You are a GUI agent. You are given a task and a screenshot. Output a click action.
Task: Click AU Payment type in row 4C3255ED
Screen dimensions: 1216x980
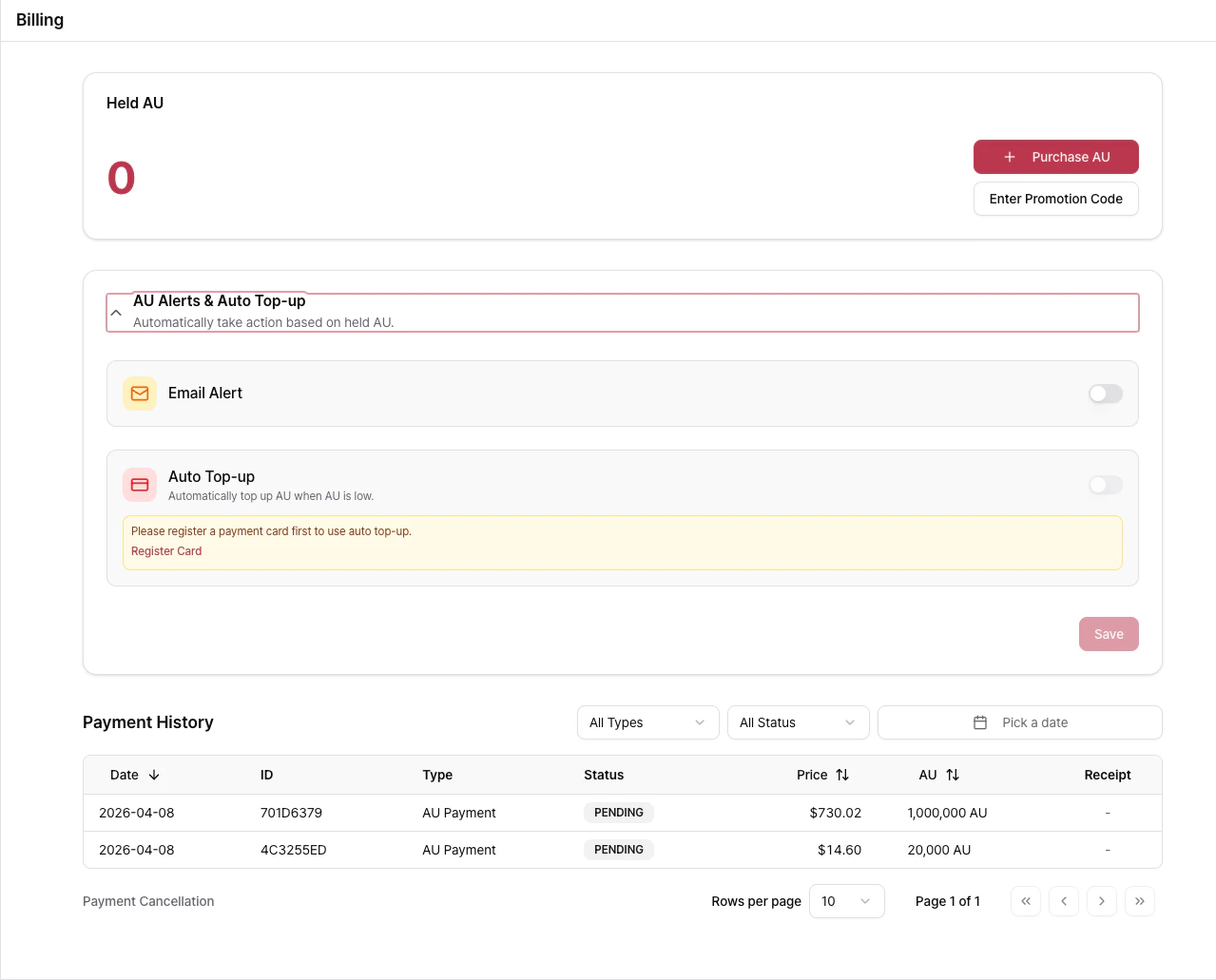pyautogui.click(x=459, y=850)
